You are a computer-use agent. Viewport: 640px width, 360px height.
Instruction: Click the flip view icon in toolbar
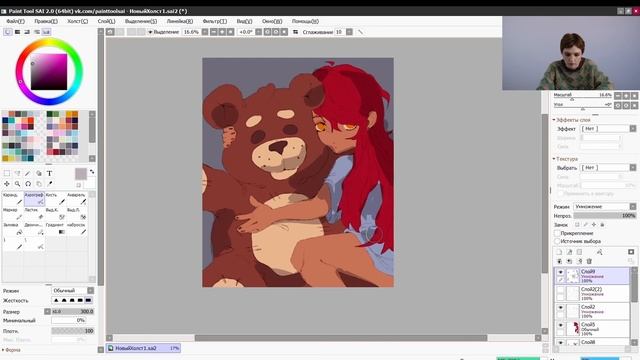pos(295,32)
